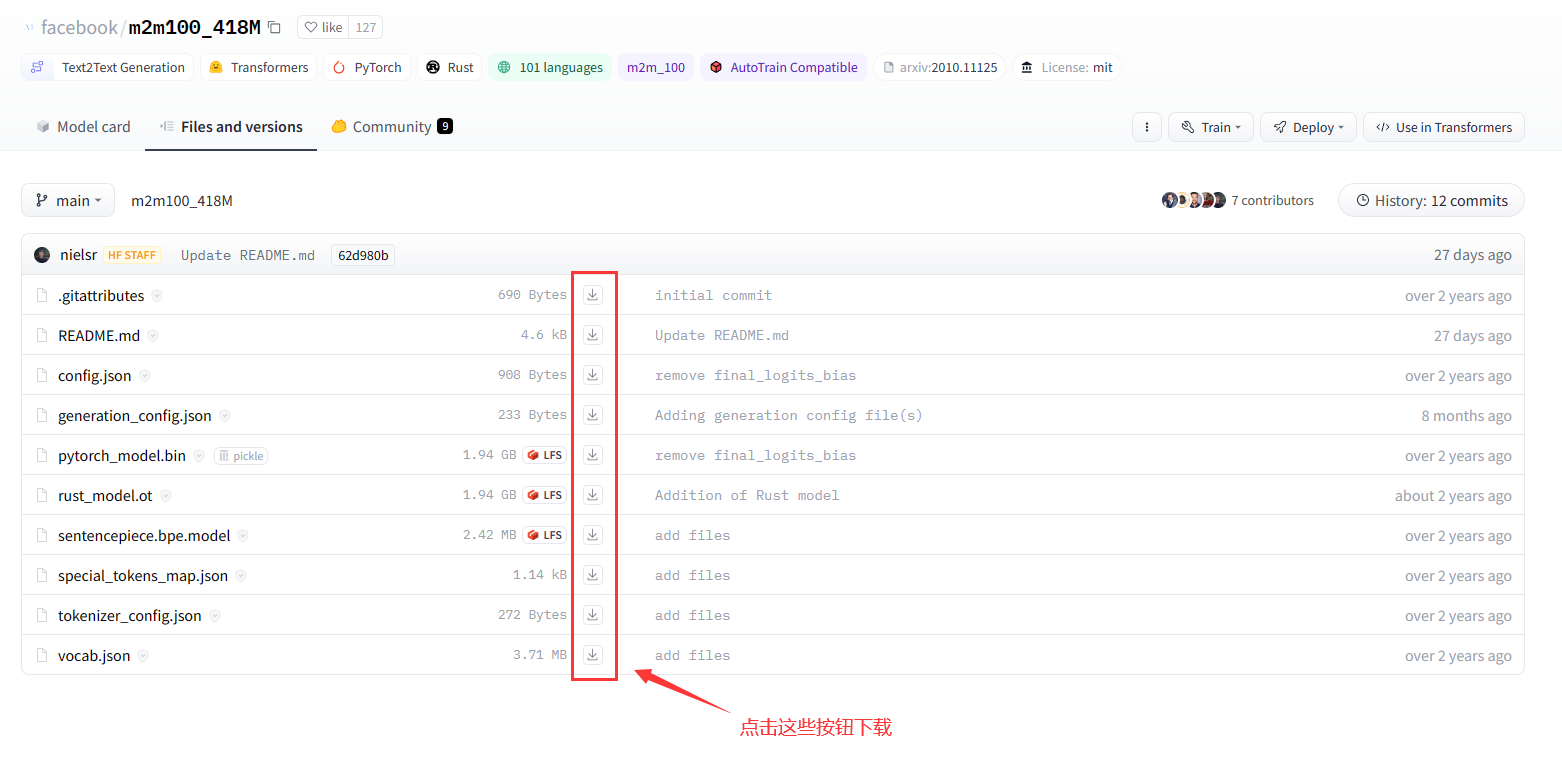Like the model
1562x769 pixels.
323,27
